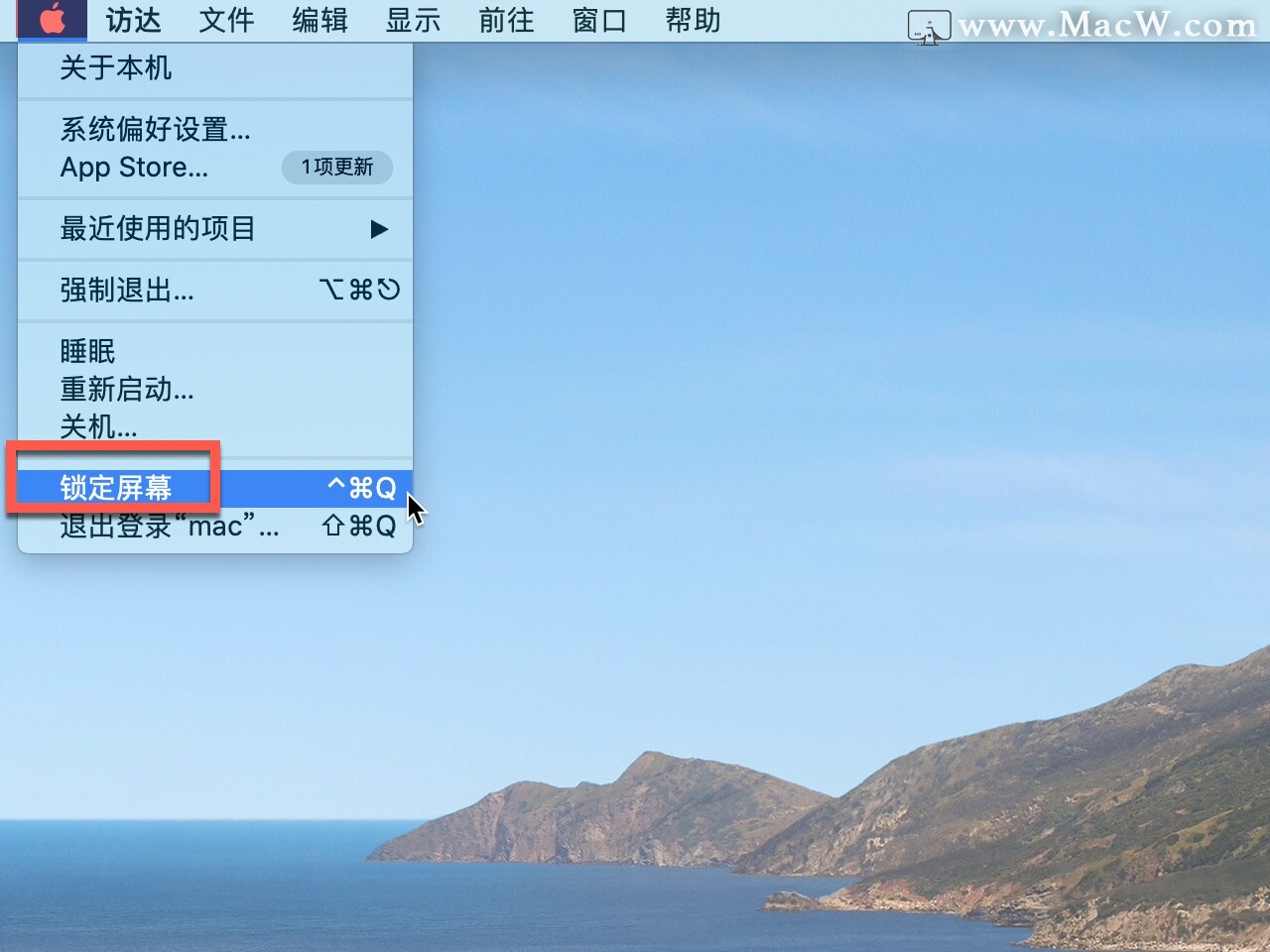Screen dimensions: 1270x952
Task: Open the 访达 (Finder) menu
Action: (x=132, y=20)
